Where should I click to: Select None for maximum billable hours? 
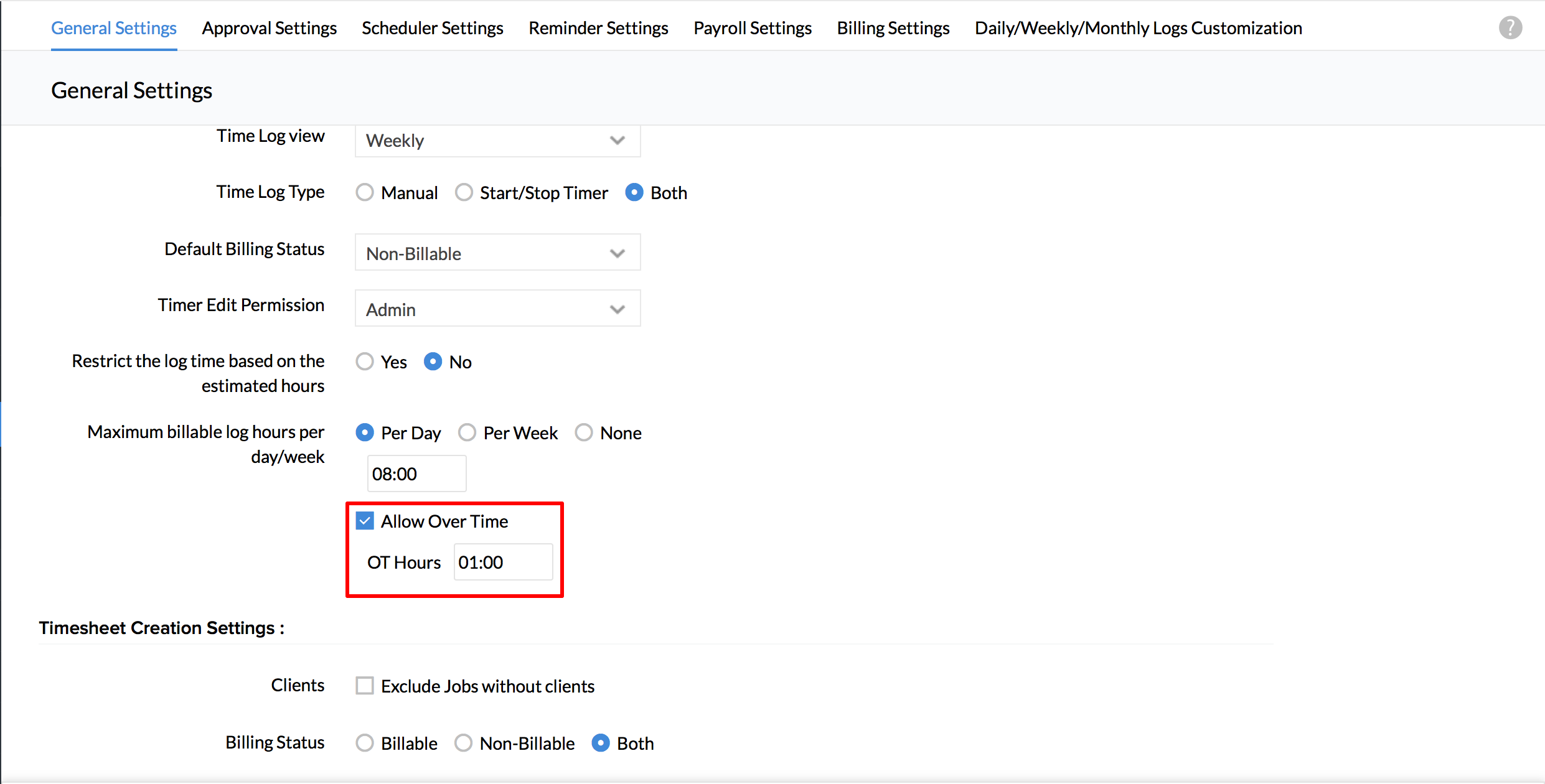coord(584,432)
